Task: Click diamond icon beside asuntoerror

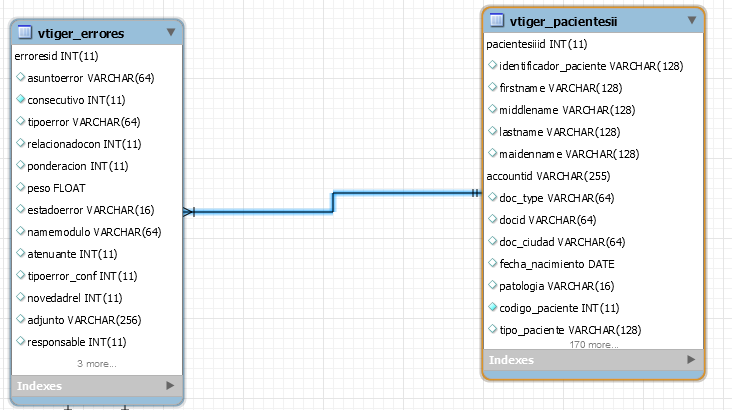Action: pyautogui.click(x=20, y=77)
